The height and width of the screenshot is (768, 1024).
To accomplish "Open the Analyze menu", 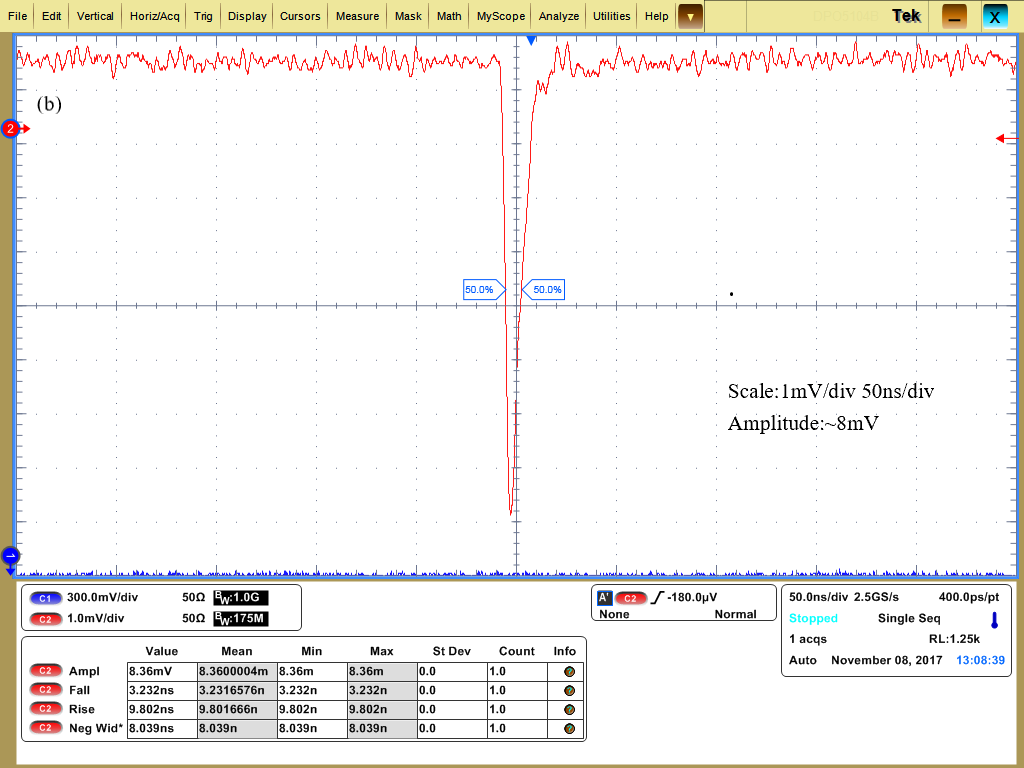I will pyautogui.click(x=558, y=16).
